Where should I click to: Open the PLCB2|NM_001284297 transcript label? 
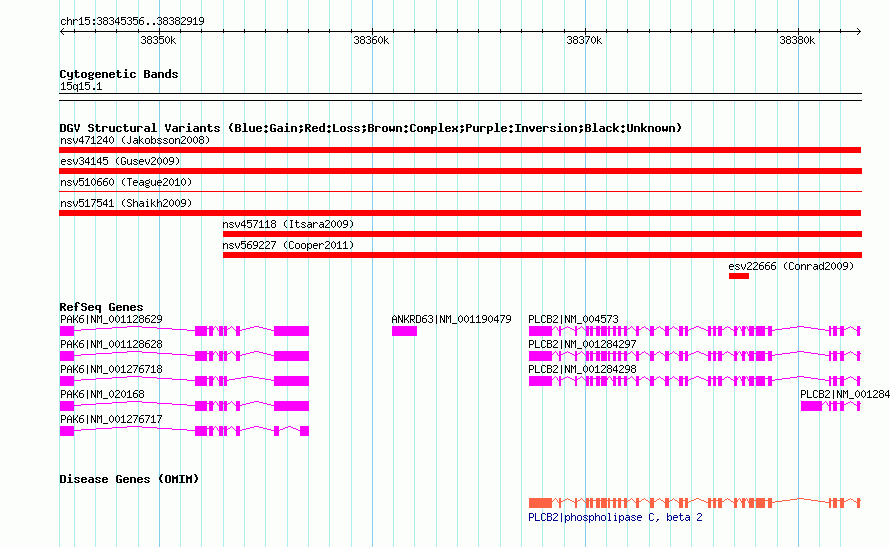coord(582,344)
